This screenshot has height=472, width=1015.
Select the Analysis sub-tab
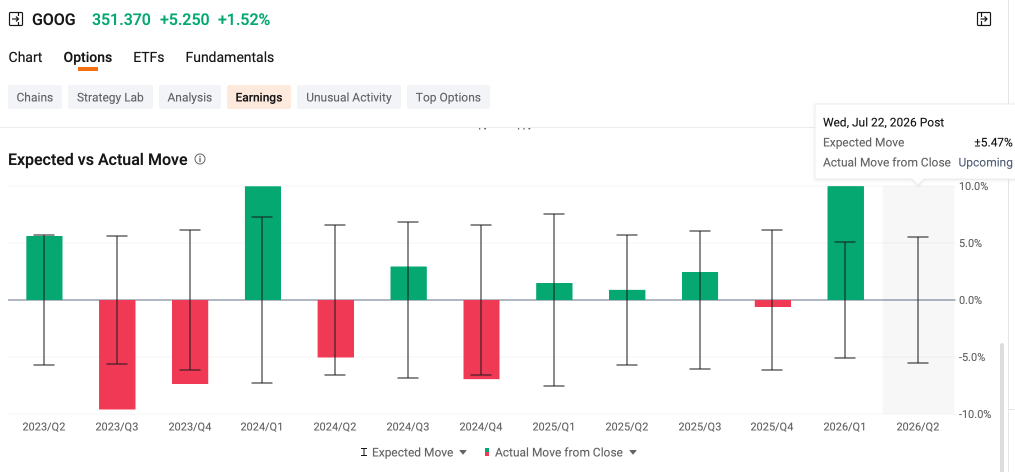(x=190, y=97)
